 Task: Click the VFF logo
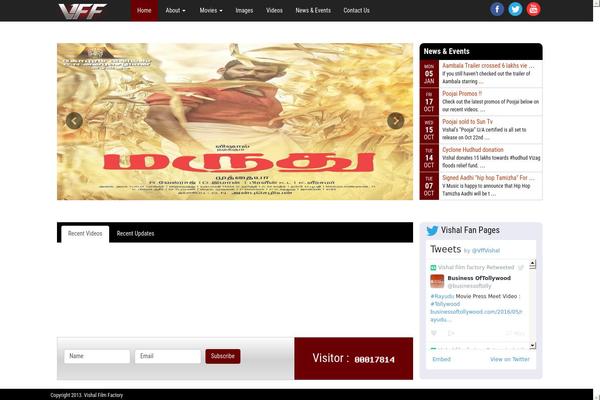(x=82, y=11)
